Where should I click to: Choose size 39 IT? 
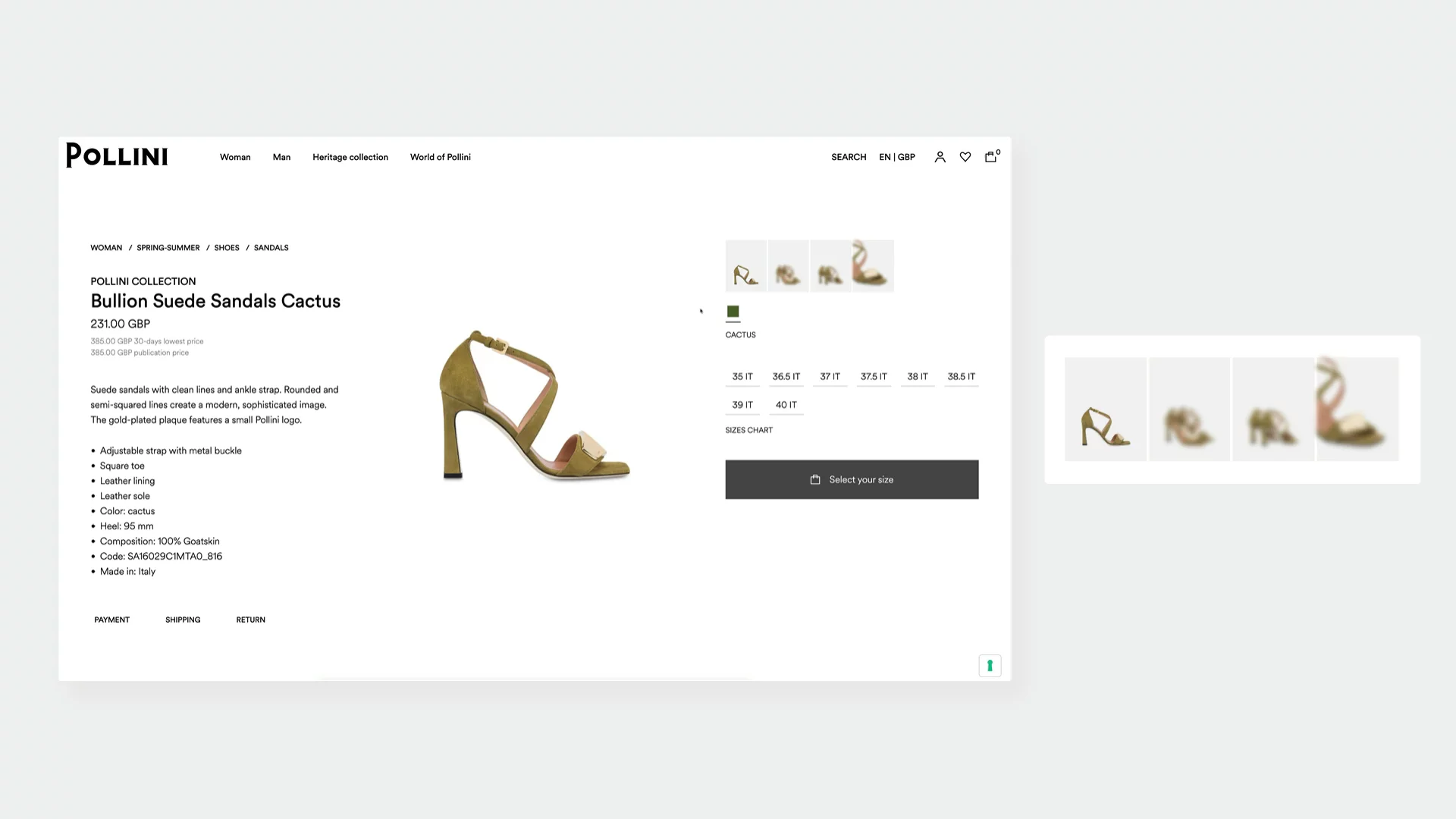tap(742, 405)
